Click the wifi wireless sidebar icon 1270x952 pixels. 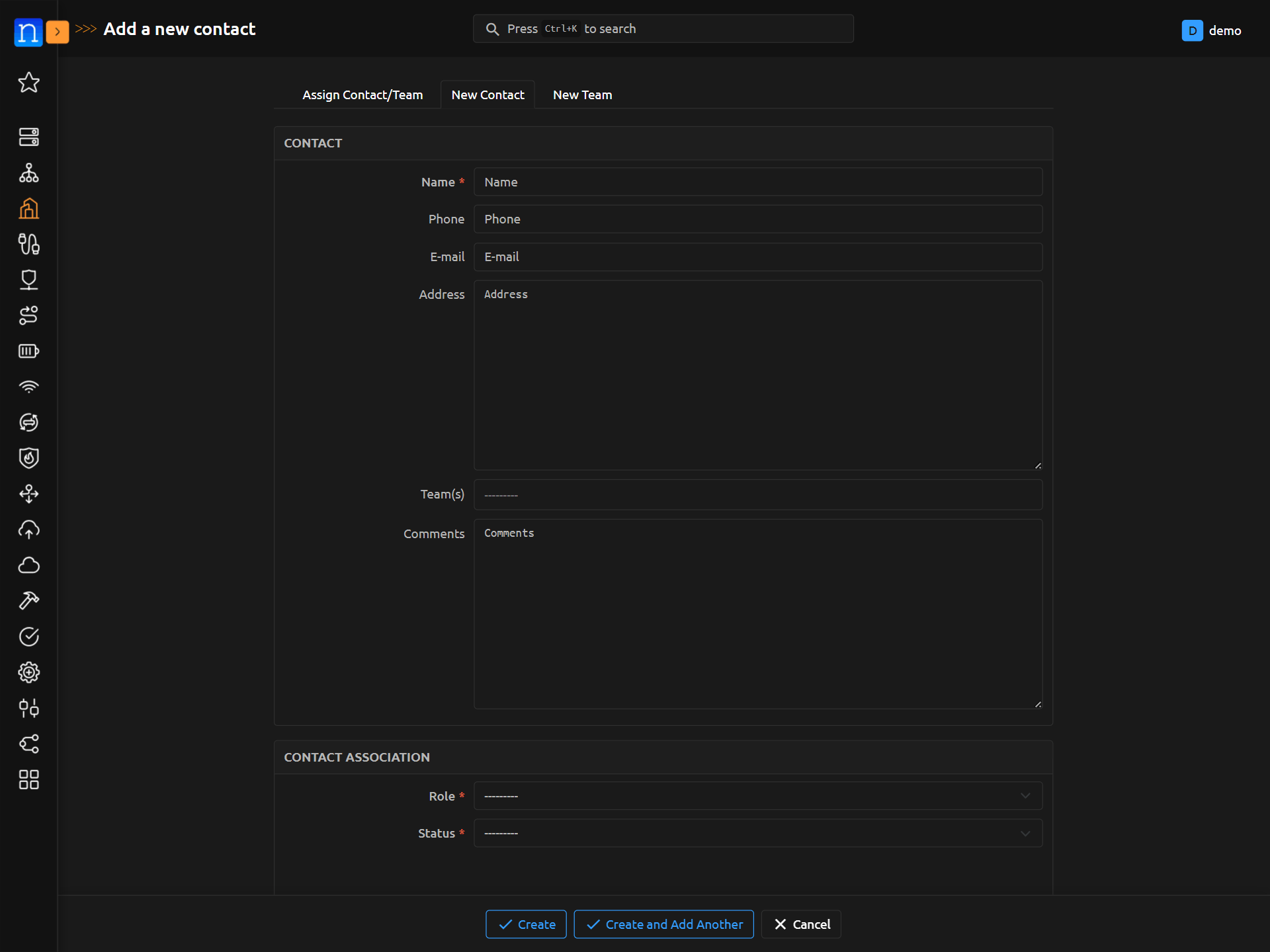(x=28, y=387)
